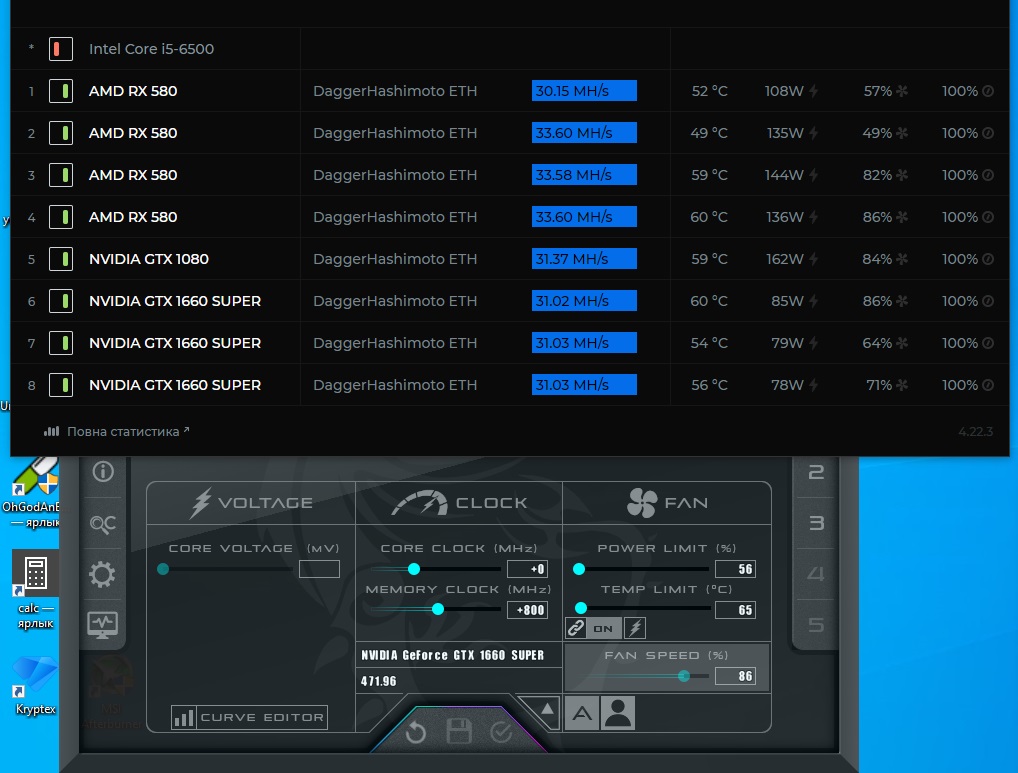Toggle the device switch for row 1 AMD RX 580

click(61, 91)
